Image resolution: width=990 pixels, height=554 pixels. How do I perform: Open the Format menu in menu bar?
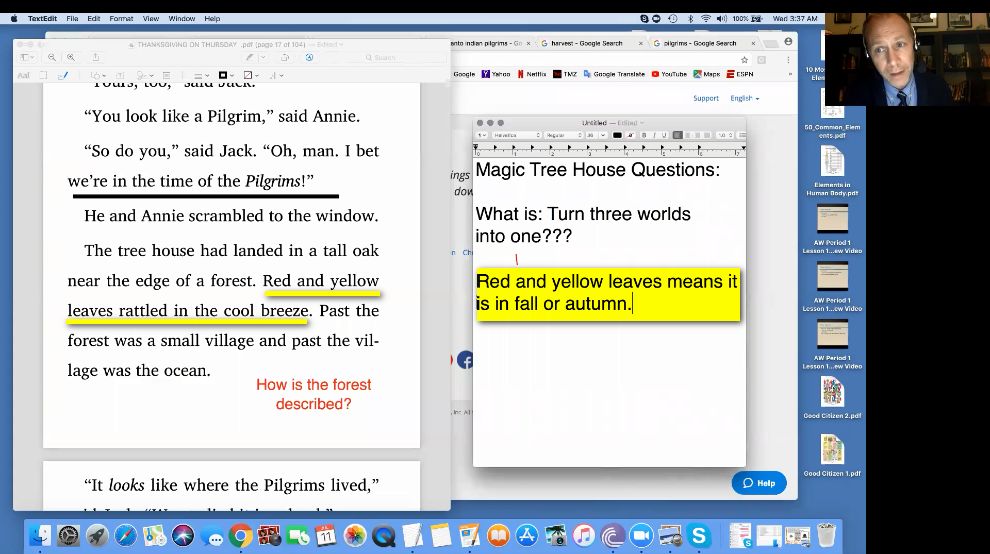pos(121,19)
